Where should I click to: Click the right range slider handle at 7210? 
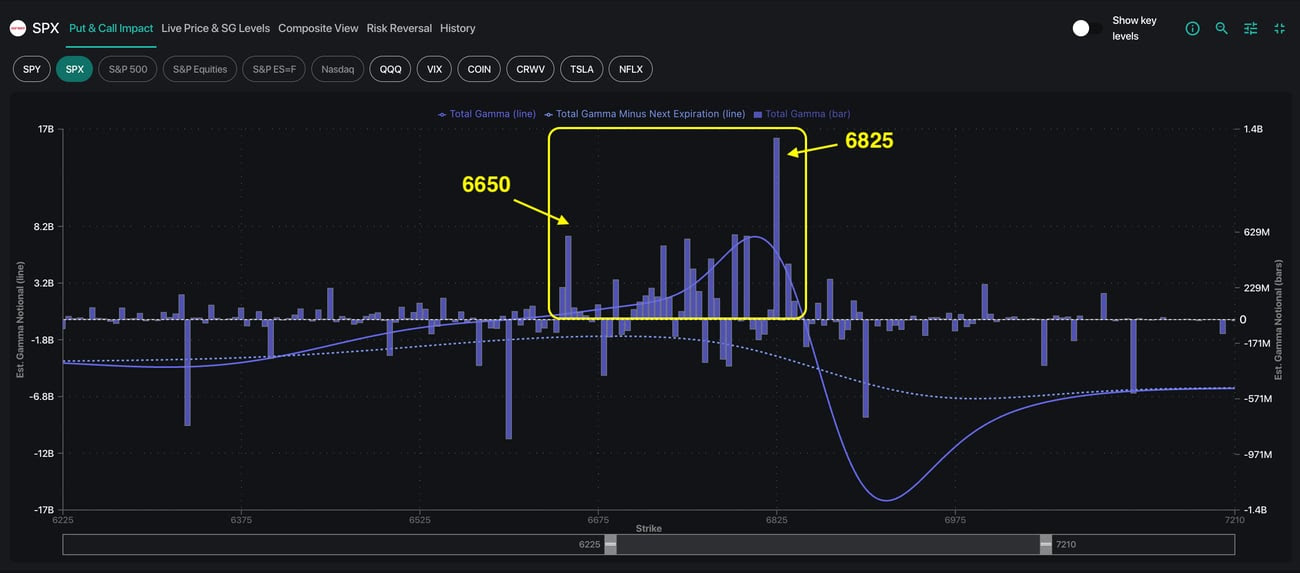click(1046, 544)
